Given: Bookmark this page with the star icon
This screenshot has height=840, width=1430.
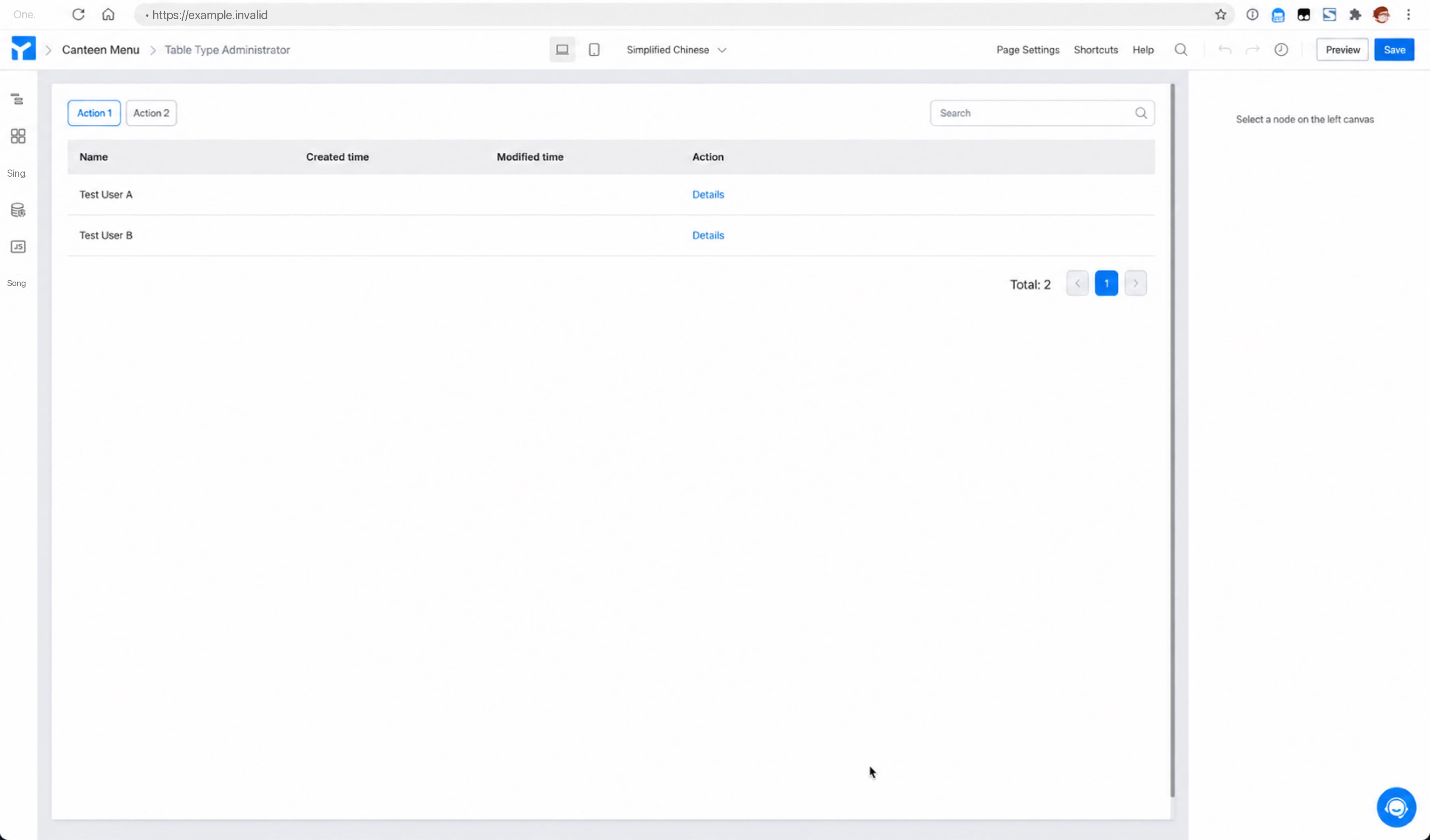Looking at the screenshot, I should pos(1221,15).
